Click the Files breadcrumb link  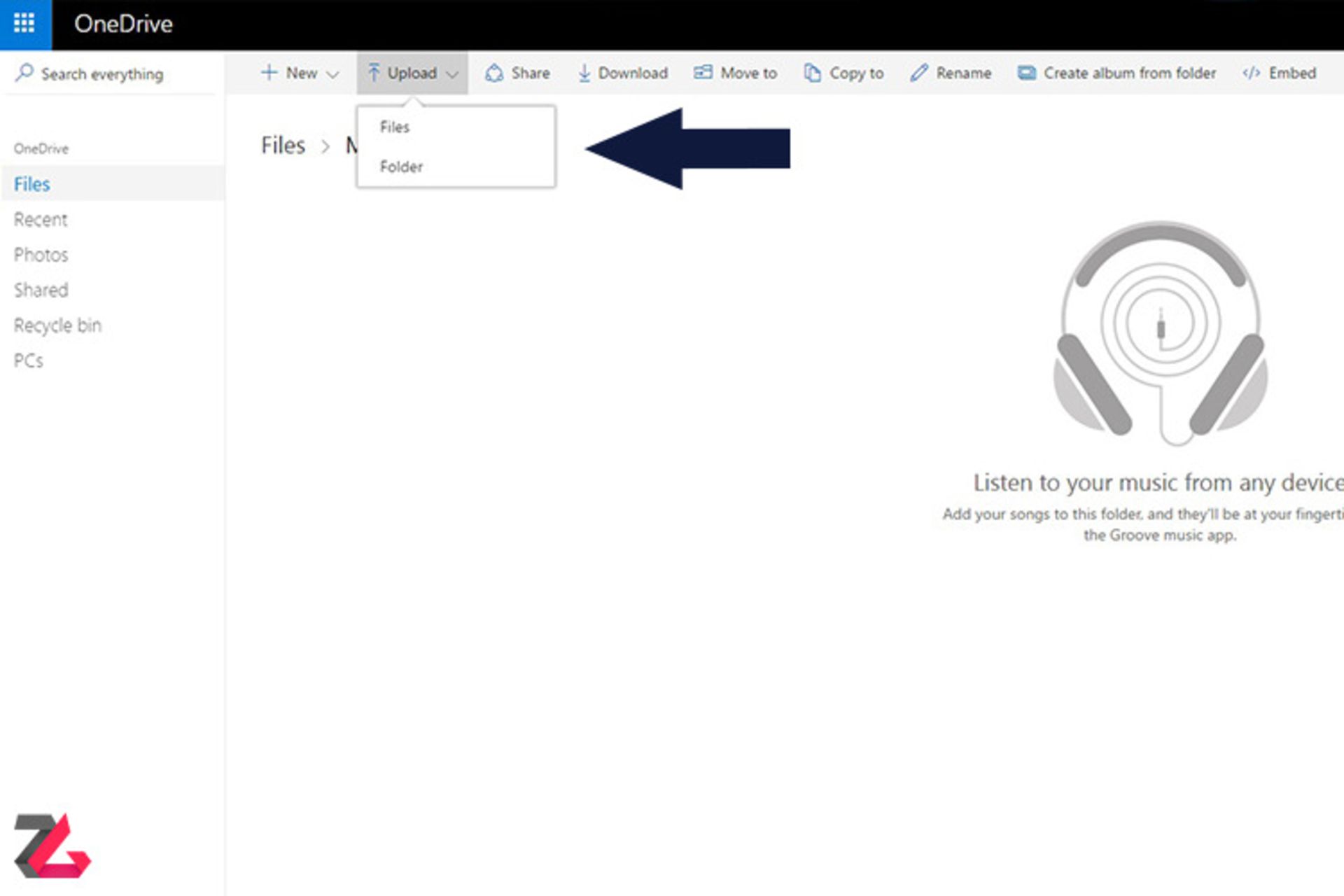tap(283, 146)
